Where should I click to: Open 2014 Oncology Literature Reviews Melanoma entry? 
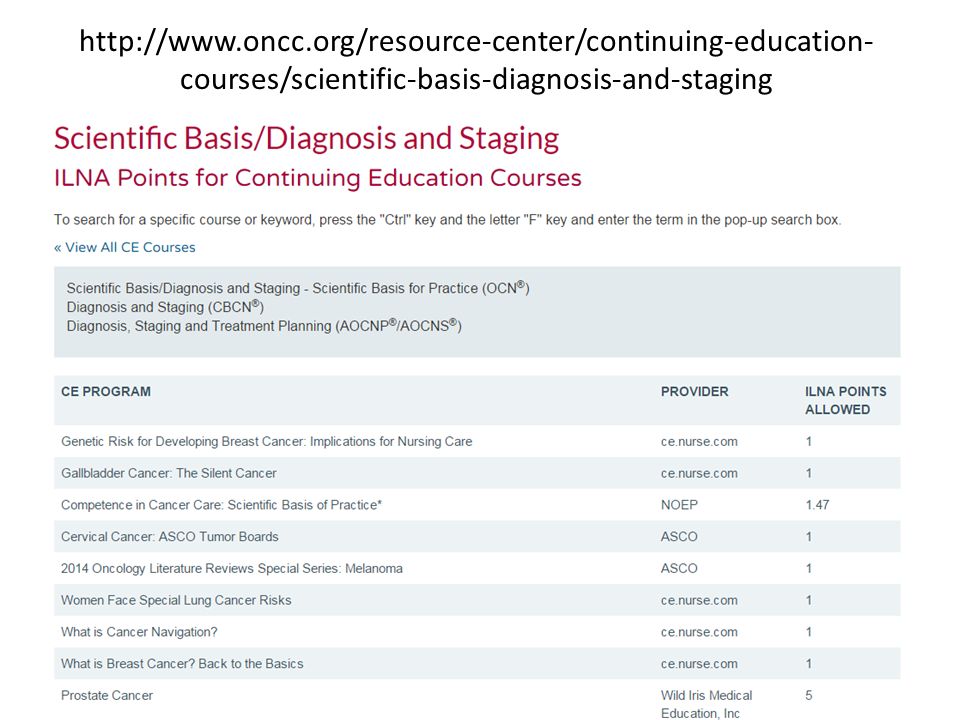(231, 569)
